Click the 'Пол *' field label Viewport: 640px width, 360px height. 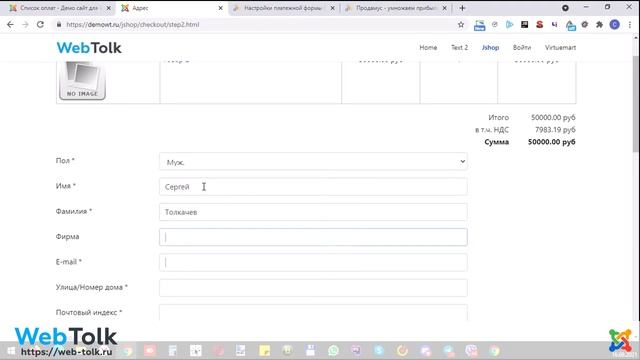(x=65, y=161)
